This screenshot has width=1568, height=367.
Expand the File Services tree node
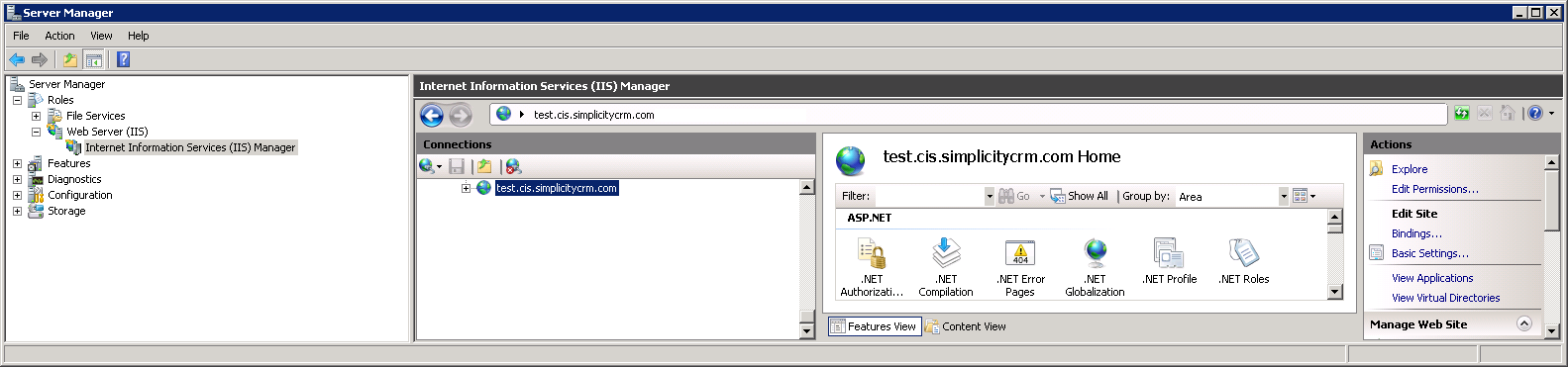click(x=36, y=116)
